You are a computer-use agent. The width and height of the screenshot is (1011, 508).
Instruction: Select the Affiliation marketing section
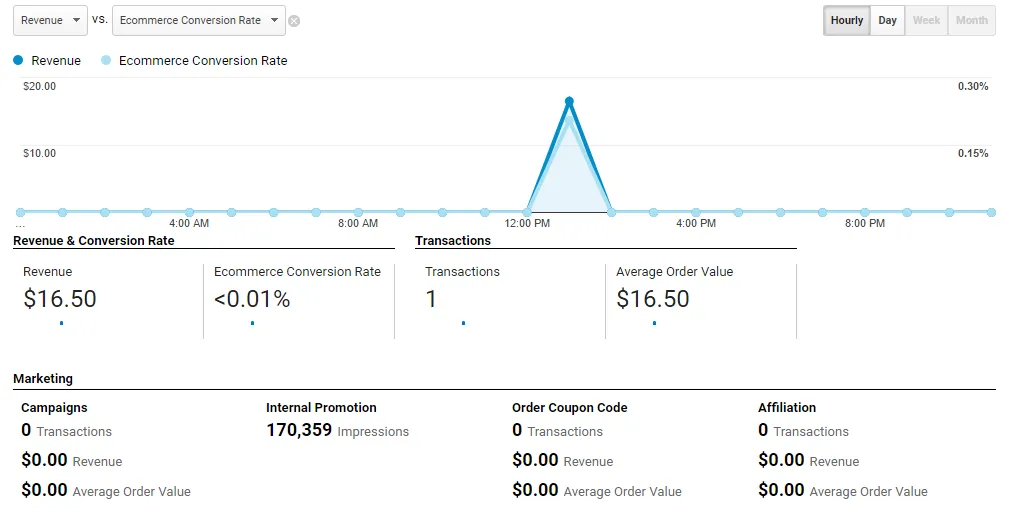[787, 408]
